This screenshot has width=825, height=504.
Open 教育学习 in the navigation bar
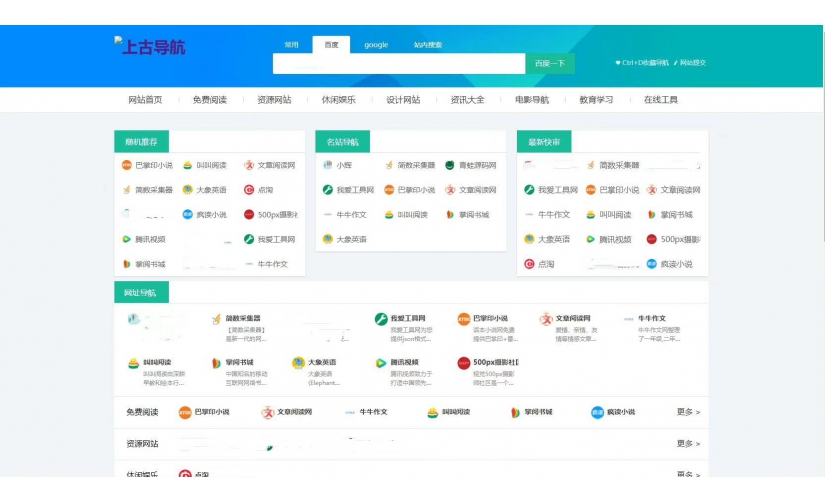pyautogui.click(x=596, y=99)
